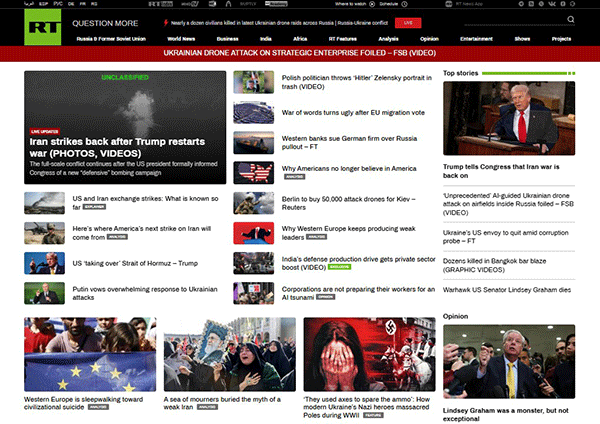This screenshot has height=424, width=600.
Task: Open the RT News App icon
Action: [x=449, y=4]
